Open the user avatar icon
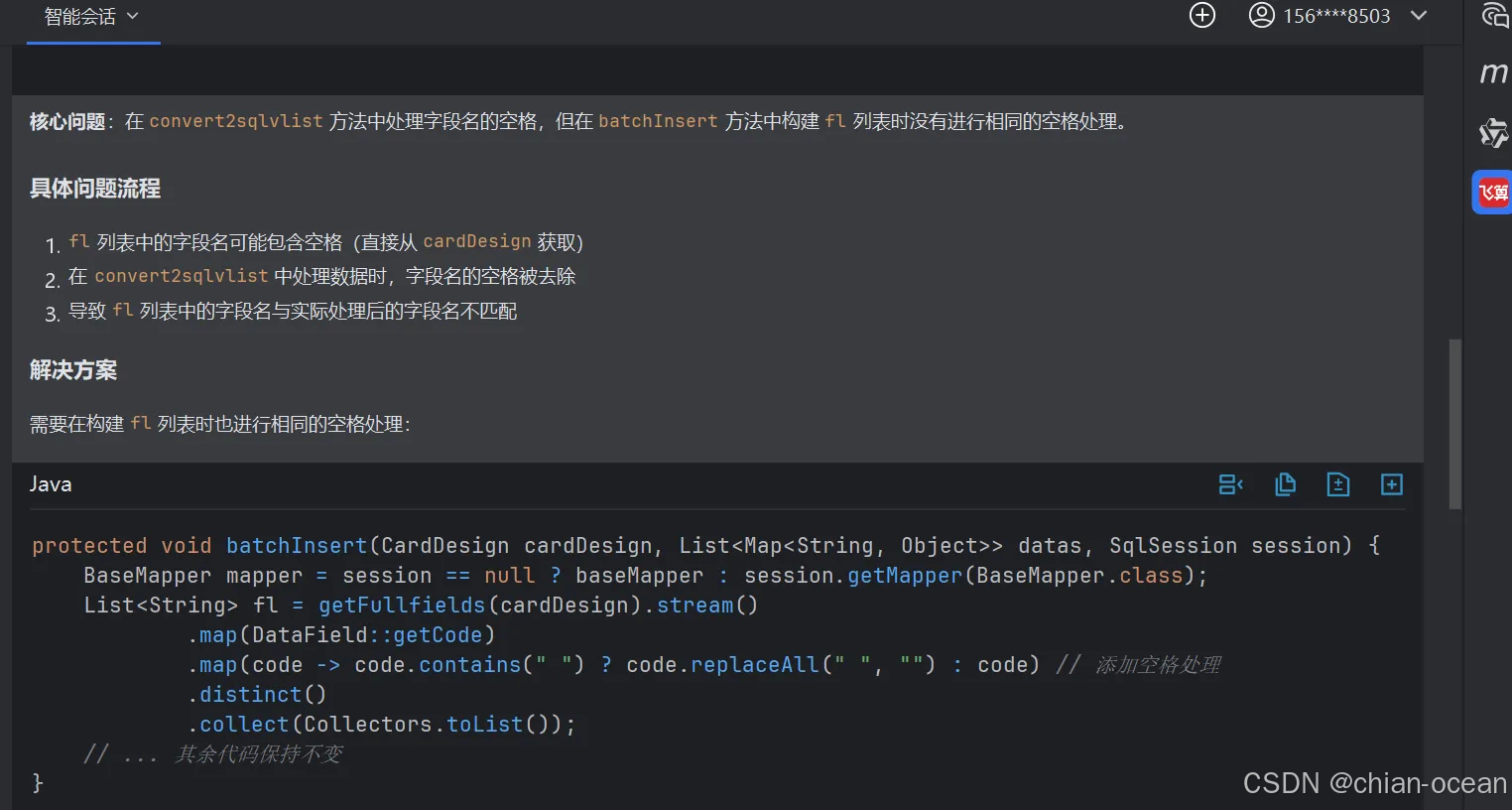The height and width of the screenshot is (810, 1512). click(x=1261, y=16)
